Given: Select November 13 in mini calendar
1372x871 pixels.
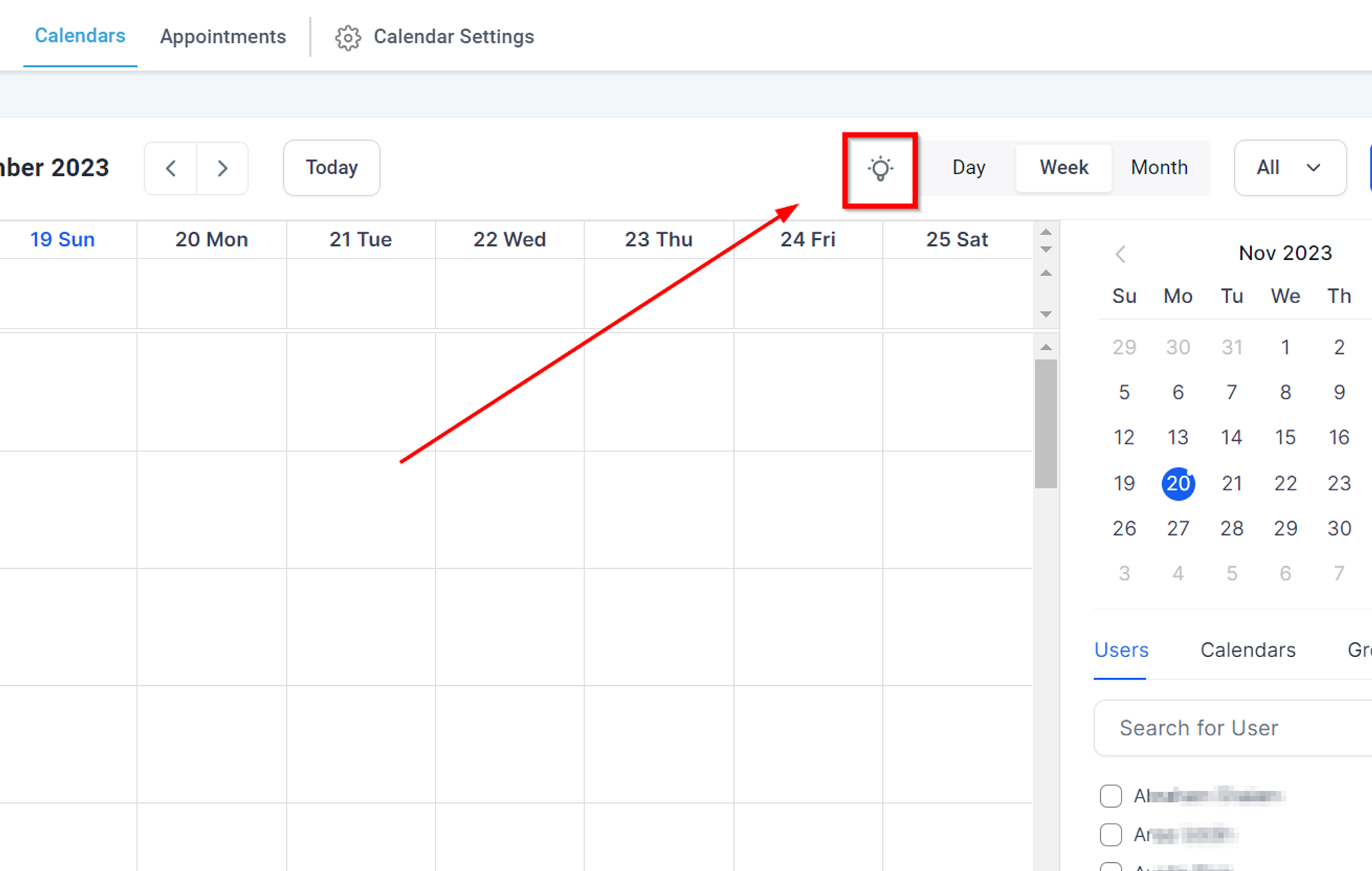Looking at the screenshot, I should pos(1178,438).
